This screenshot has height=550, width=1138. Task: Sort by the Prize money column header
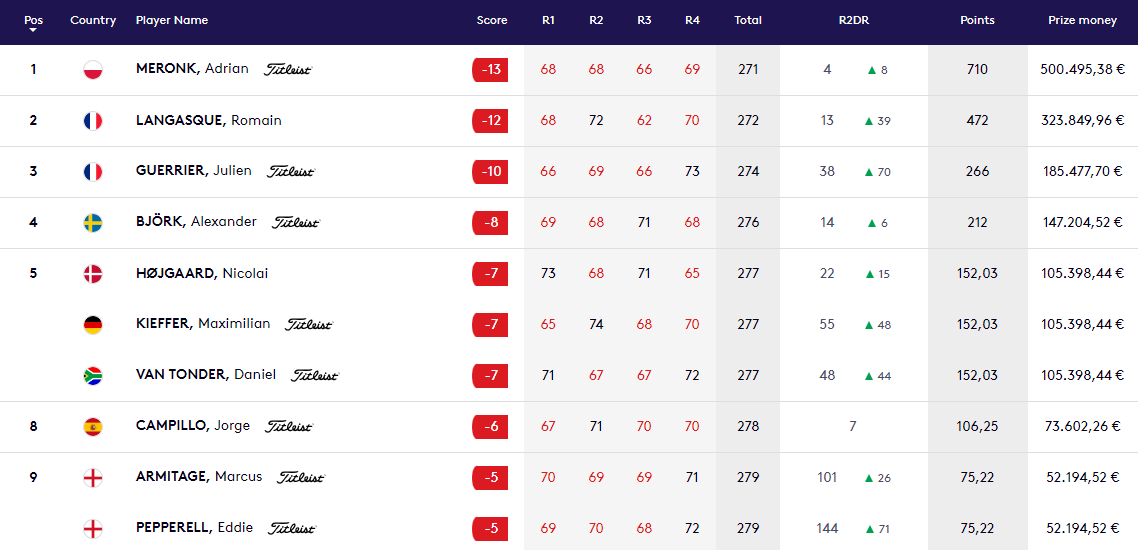pos(1082,20)
